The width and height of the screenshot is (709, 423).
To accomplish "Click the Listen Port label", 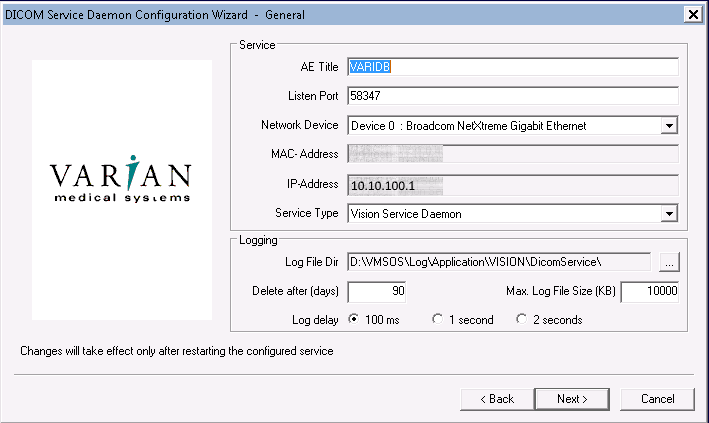I will (313, 96).
